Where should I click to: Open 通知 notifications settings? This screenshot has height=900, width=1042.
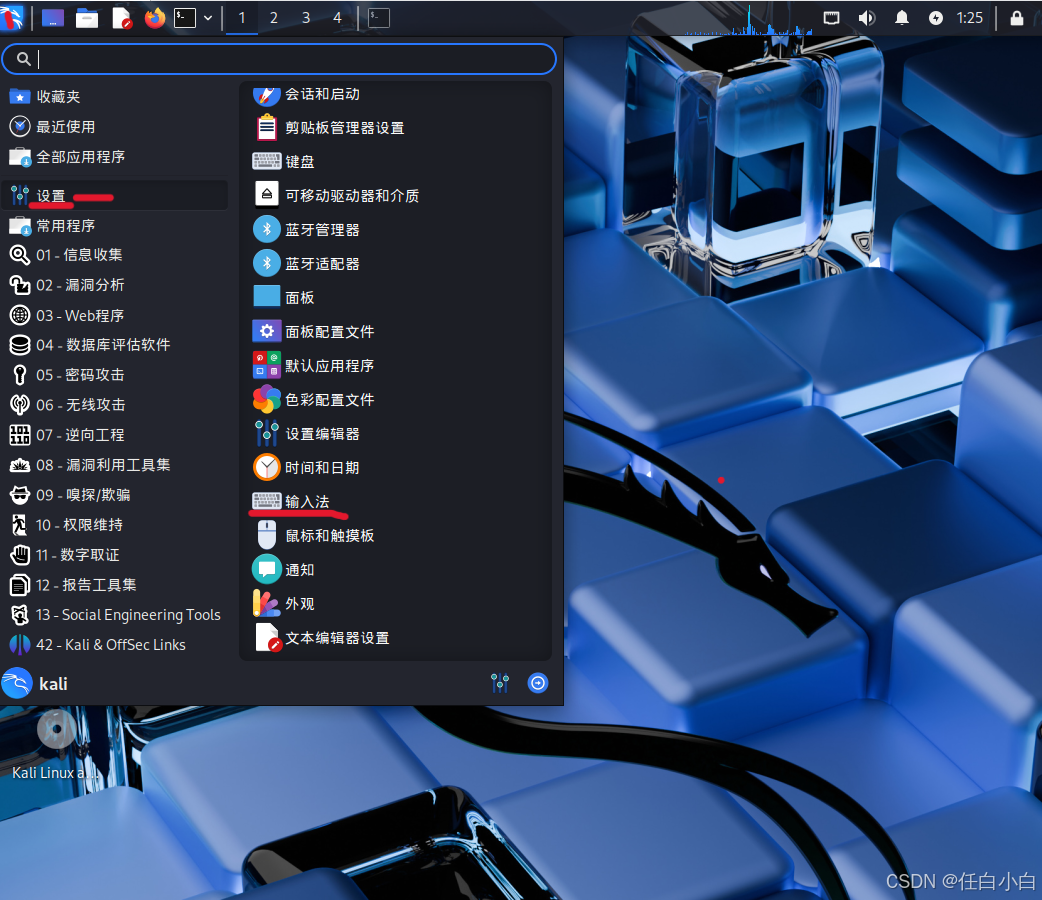click(x=395, y=570)
